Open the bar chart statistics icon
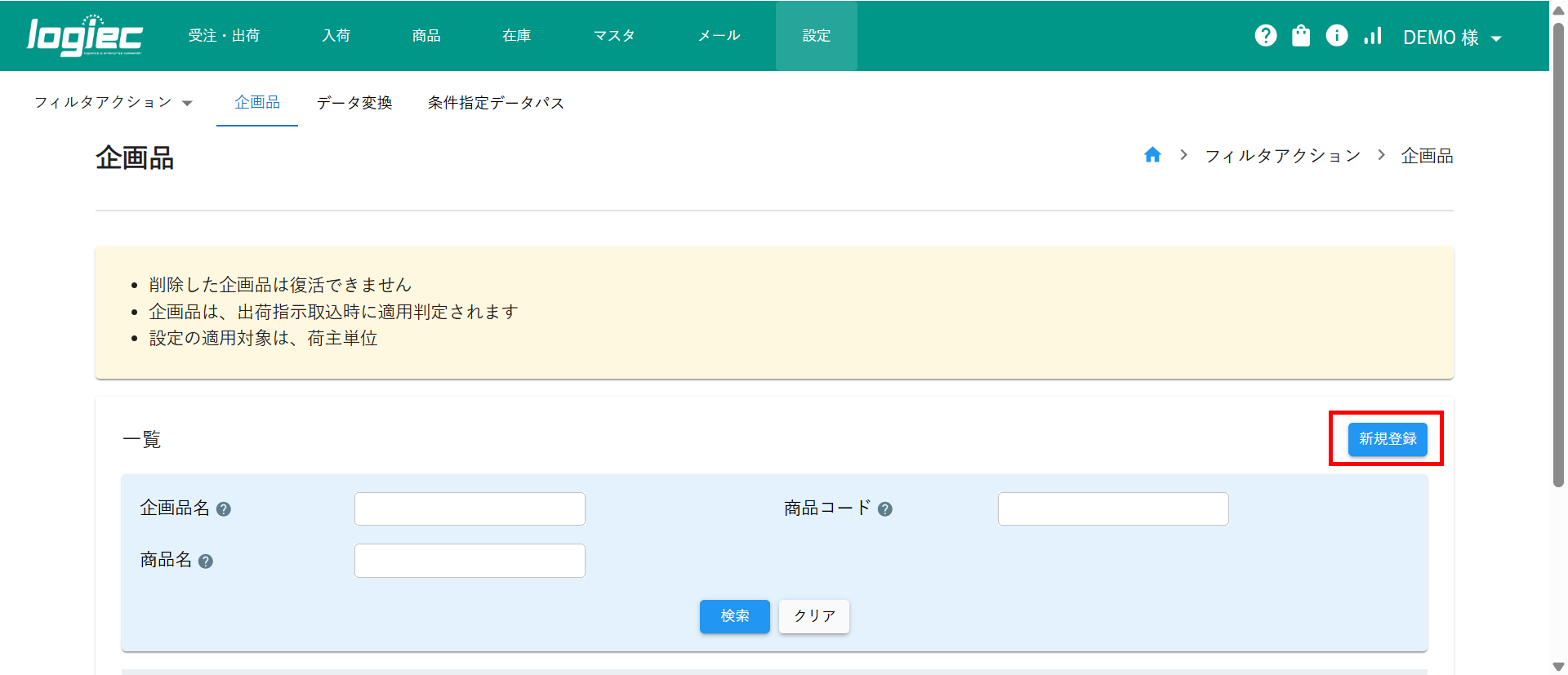This screenshot has width=1568, height=675. 1372,36
